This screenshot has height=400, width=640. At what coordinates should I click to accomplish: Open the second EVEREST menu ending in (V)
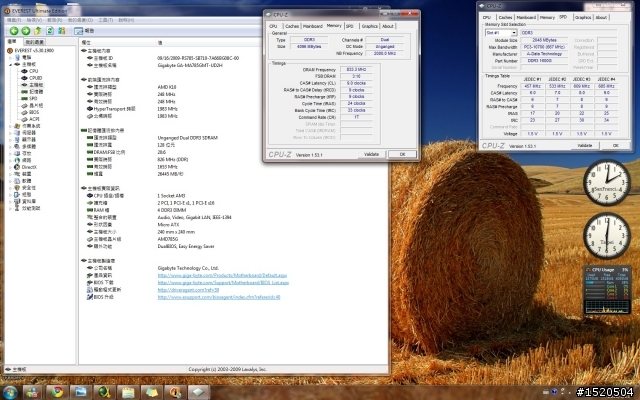pyautogui.click(x=34, y=20)
